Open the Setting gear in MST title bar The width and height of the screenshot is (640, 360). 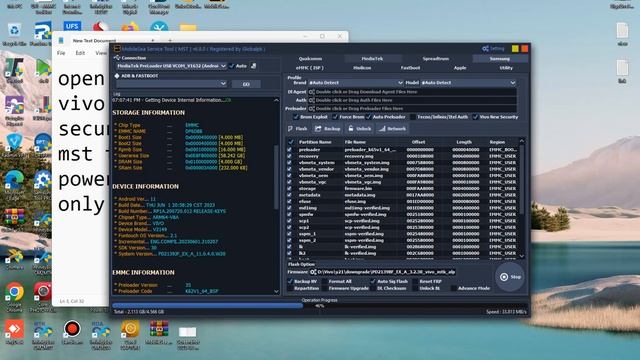[x=485, y=49]
